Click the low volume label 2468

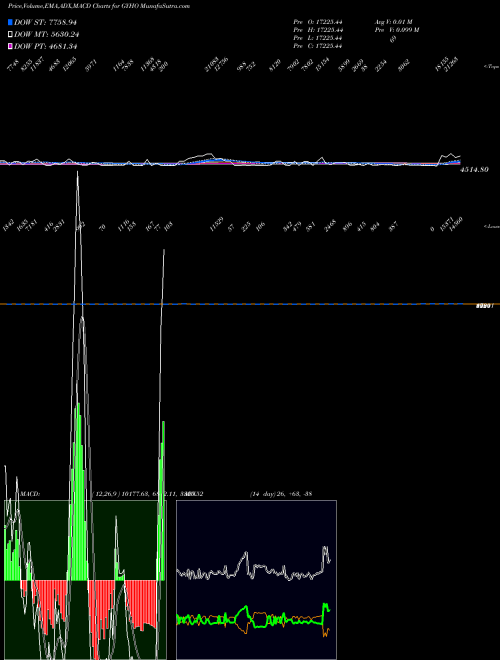[x=330, y=226]
